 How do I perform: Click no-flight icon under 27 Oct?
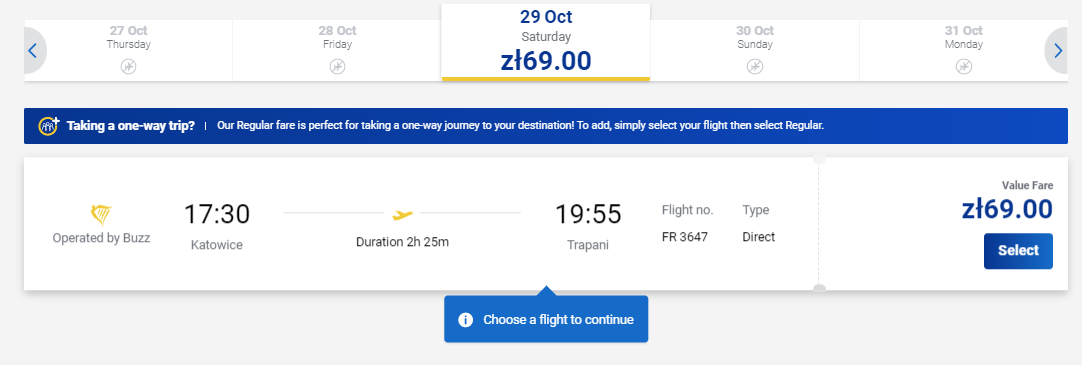coord(128,66)
